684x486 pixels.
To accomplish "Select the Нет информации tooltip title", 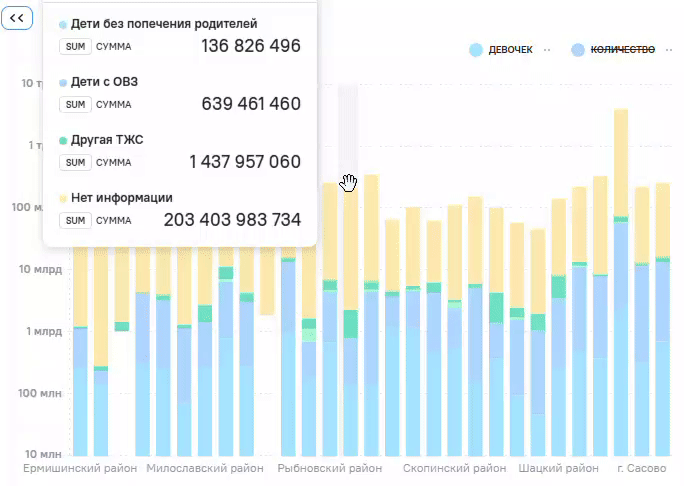I will [122, 198].
